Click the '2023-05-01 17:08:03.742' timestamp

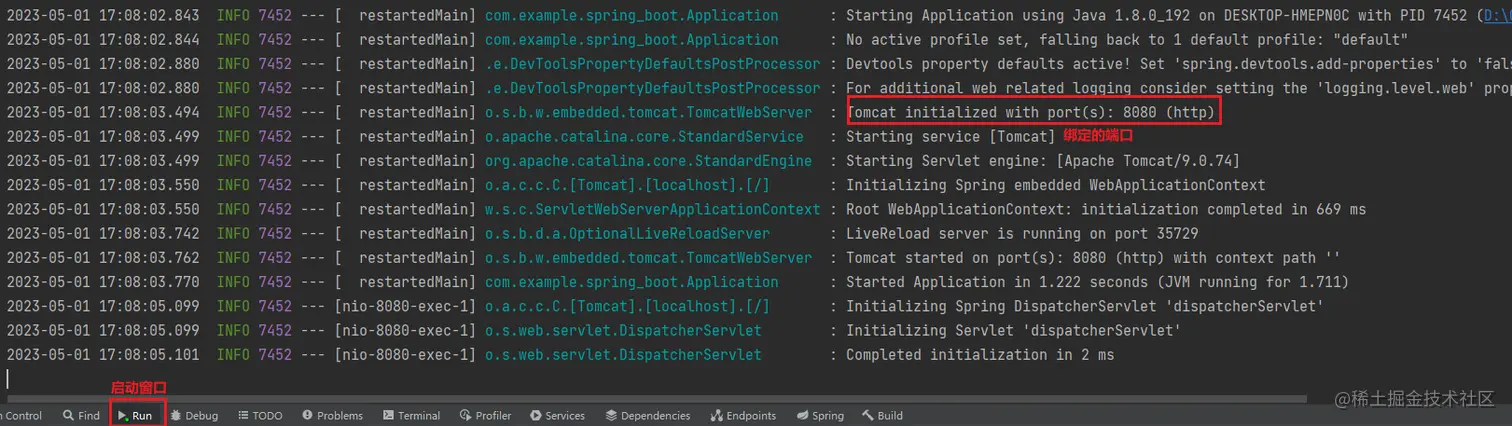coord(103,234)
